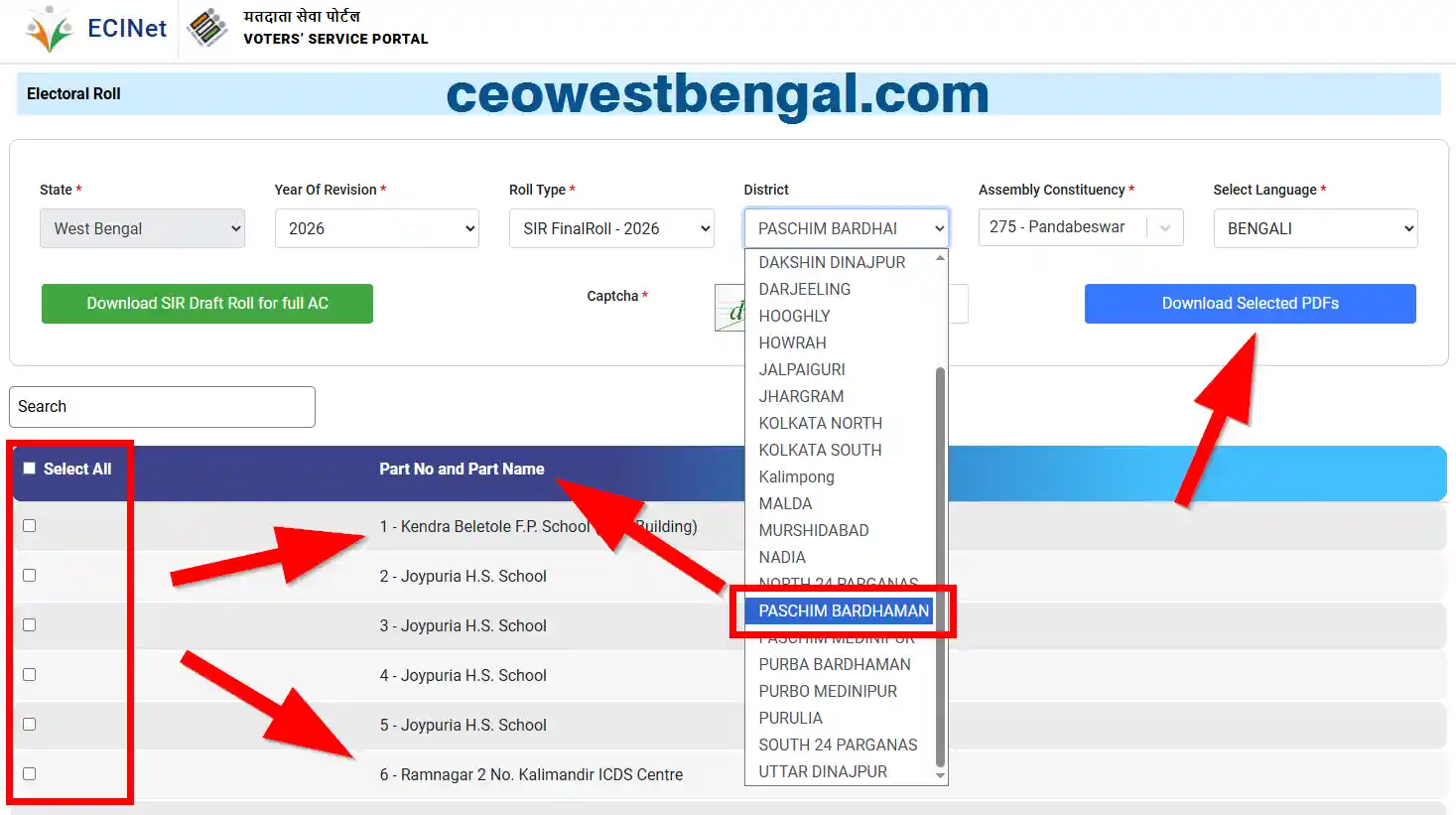The width and height of the screenshot is (1456, 815).
Task: Click the row text 5 - Joypuria H.S. School
Action: tap(463, 725)
